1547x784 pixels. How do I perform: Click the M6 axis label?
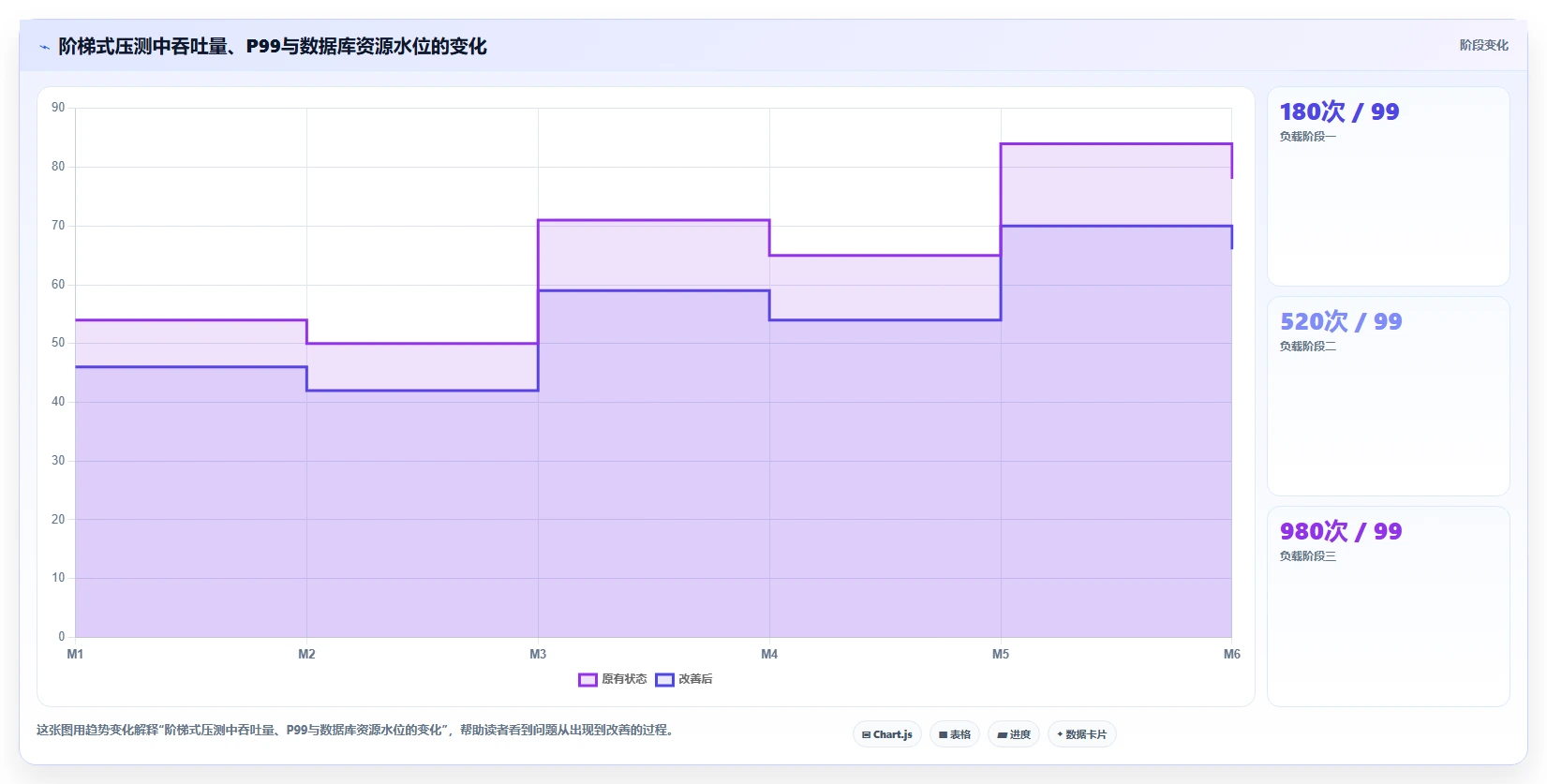pos(1231,654)
